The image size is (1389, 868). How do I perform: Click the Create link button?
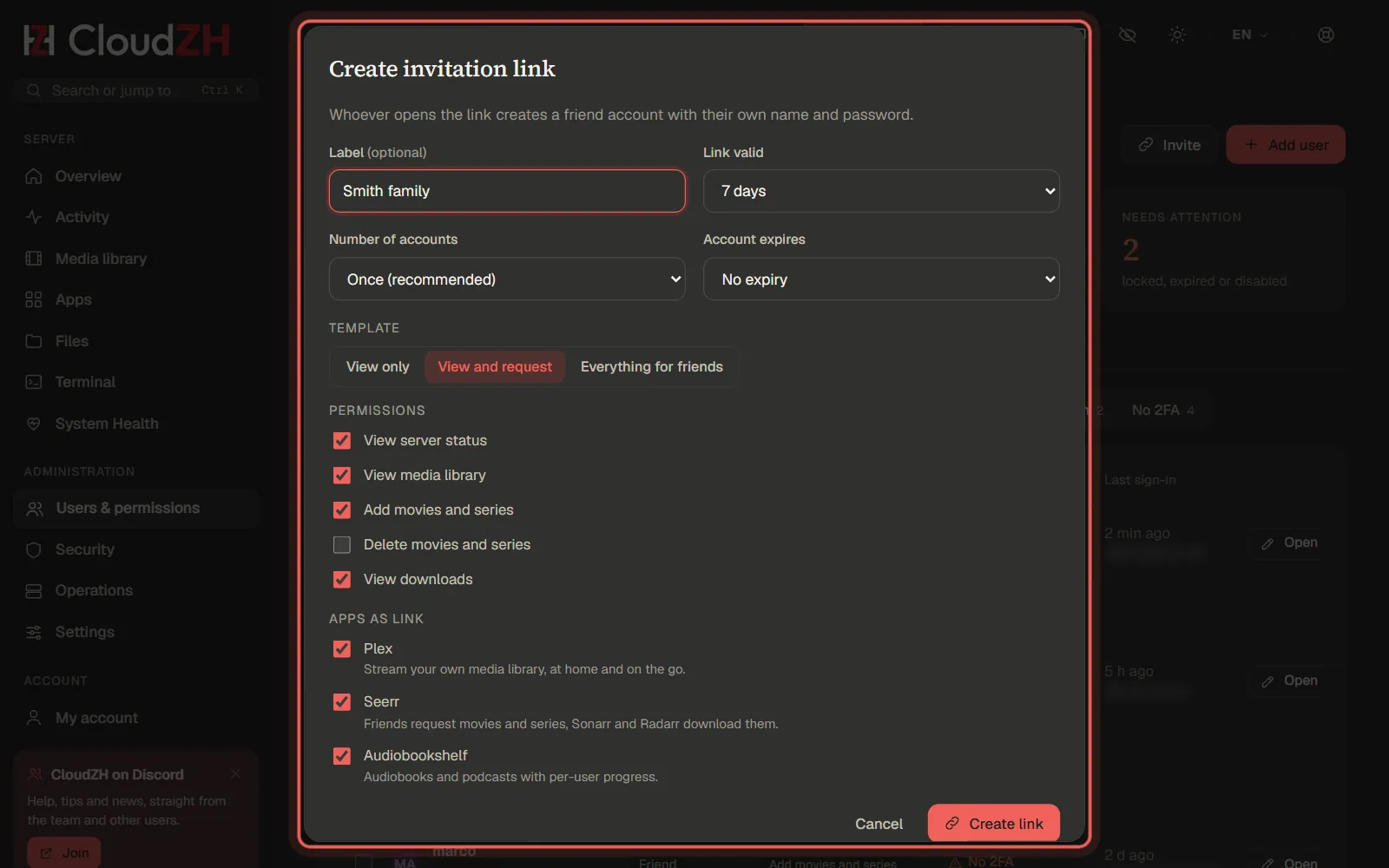click(994, 824)
